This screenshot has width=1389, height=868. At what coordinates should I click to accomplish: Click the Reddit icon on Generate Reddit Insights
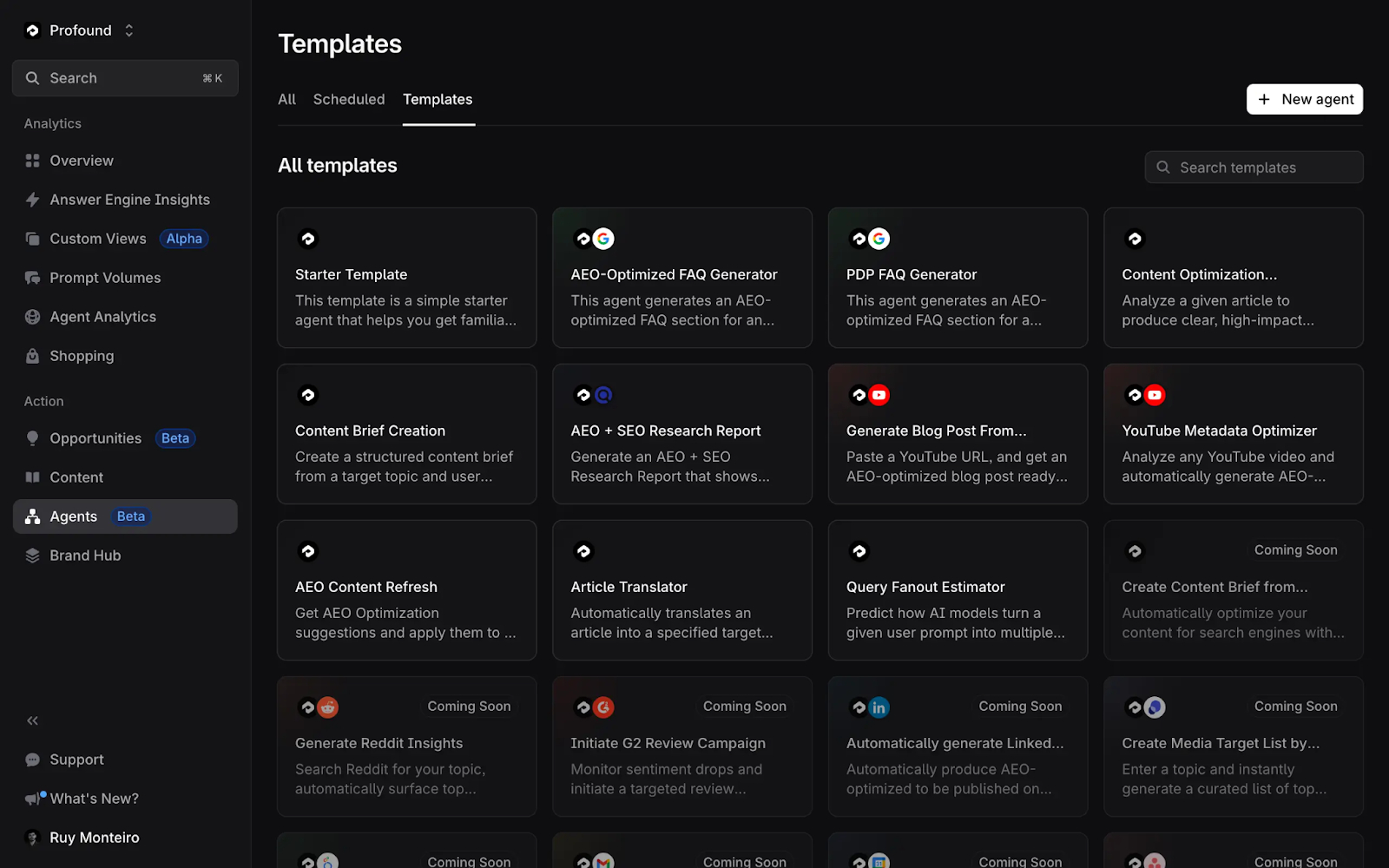328,707
